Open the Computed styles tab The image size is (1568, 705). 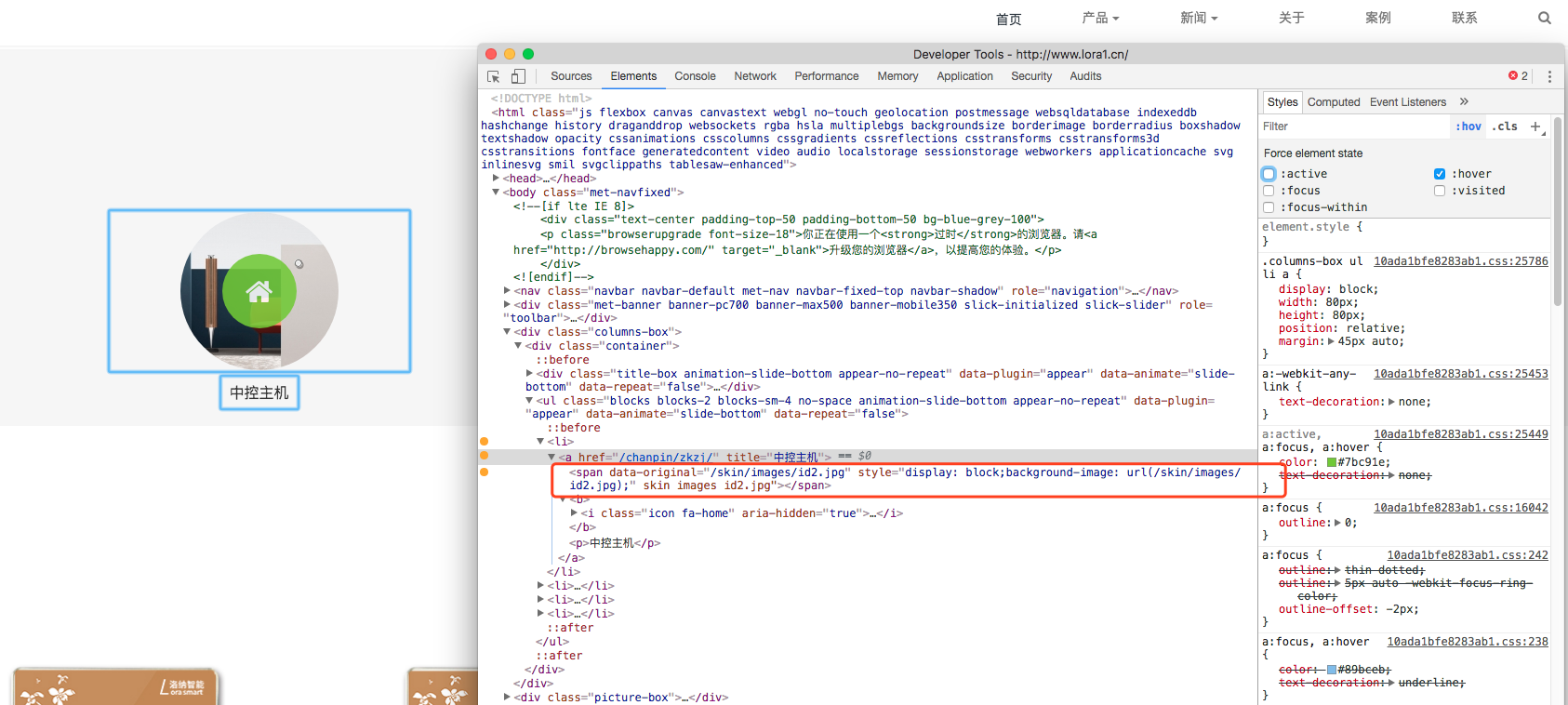(1333, 102)
